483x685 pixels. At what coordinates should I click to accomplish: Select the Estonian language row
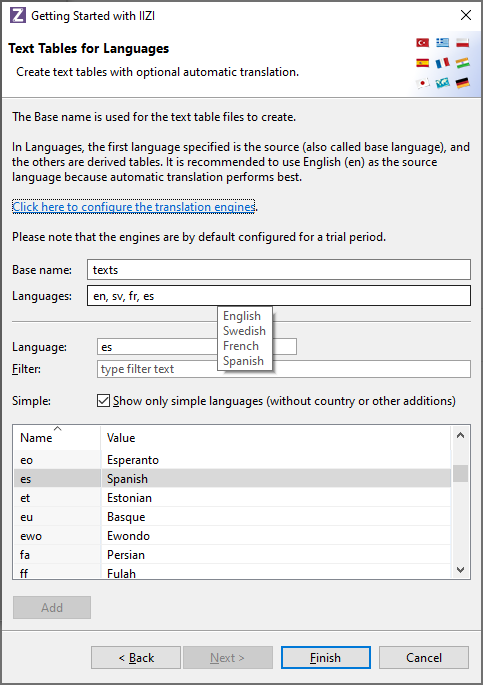232,498
